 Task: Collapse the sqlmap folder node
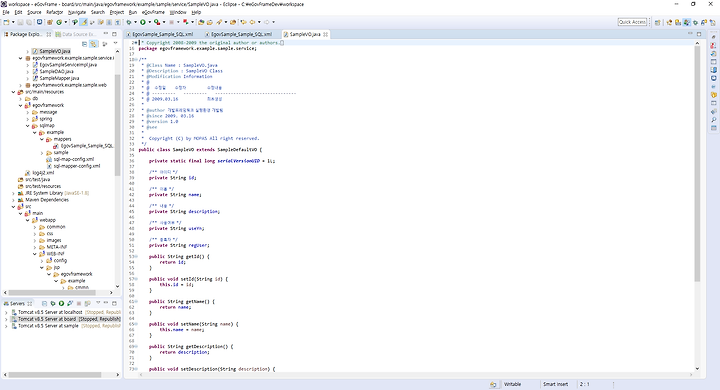(x=28, y=125)
